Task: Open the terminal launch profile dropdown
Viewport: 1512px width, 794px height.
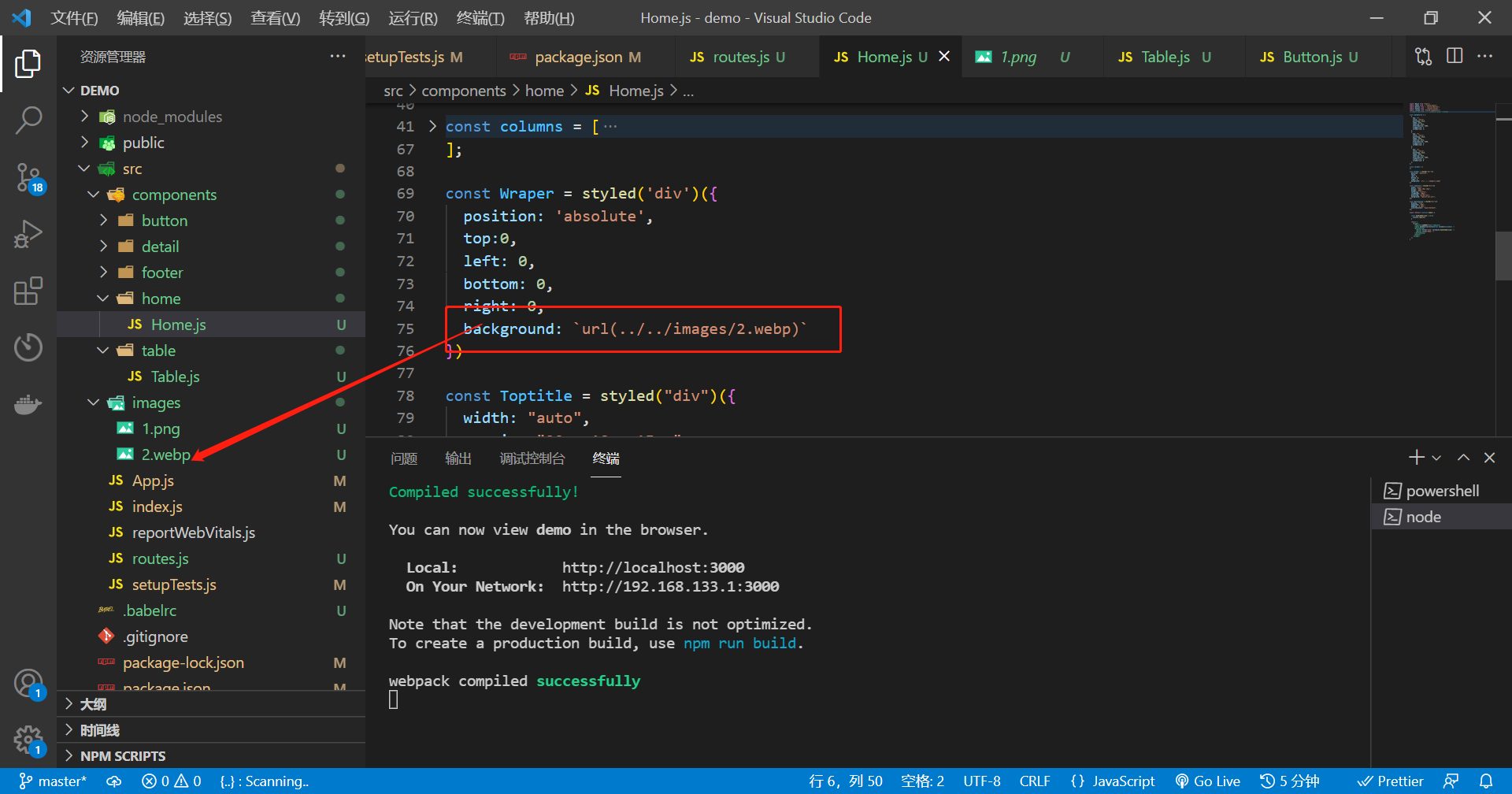Action: point(1436,458)
